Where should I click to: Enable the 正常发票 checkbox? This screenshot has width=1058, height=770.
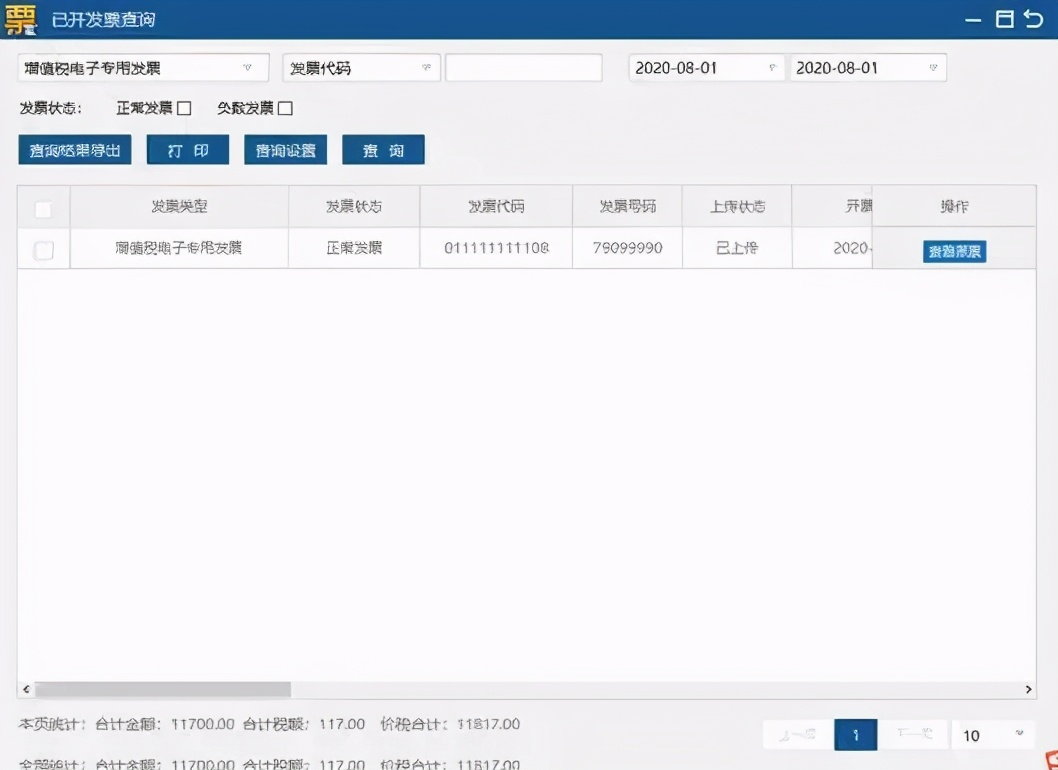click(x=184, y=108)
